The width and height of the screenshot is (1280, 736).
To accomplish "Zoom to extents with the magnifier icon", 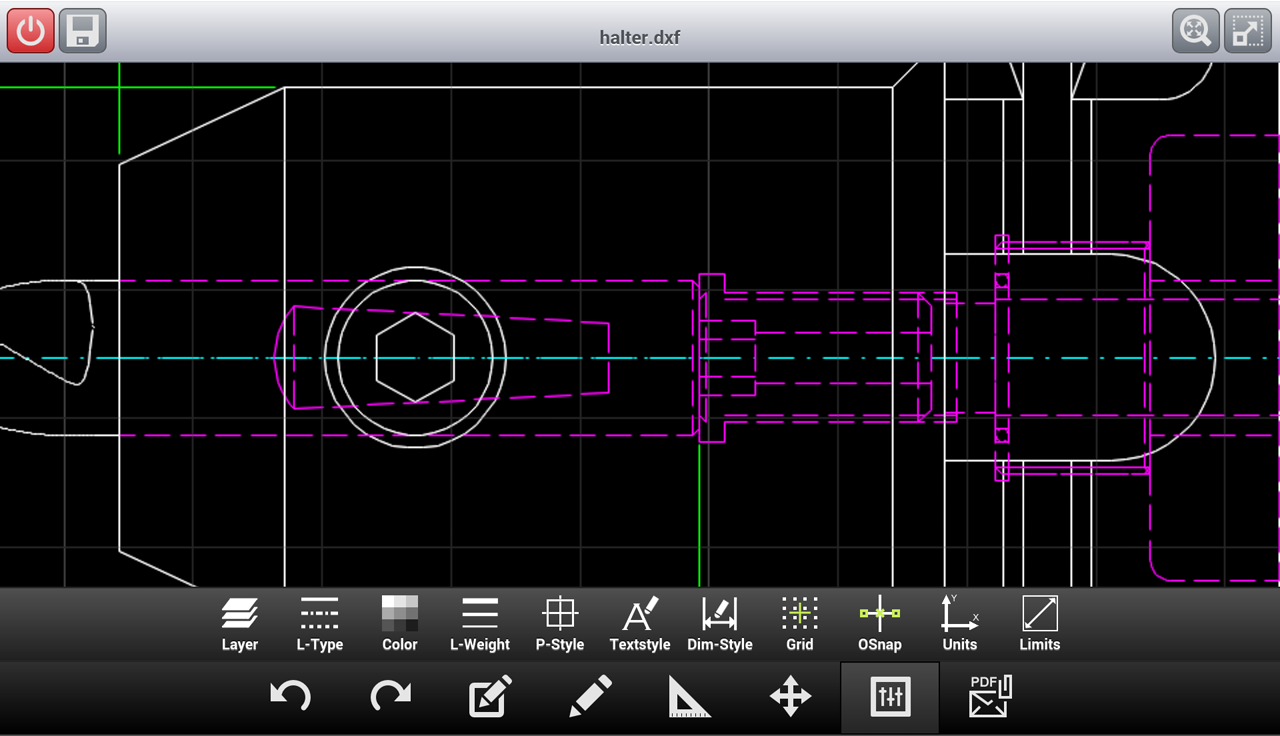I will coord(1196,31).
